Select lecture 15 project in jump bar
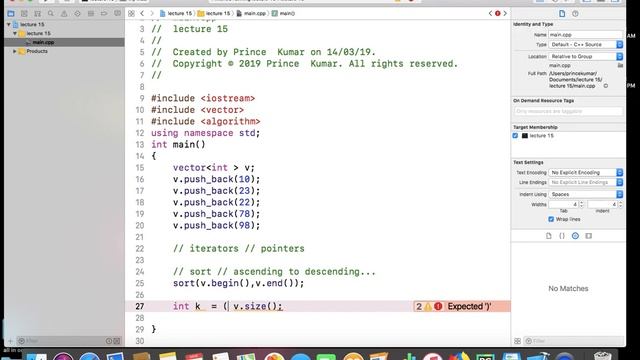 [x=176, y=13]
